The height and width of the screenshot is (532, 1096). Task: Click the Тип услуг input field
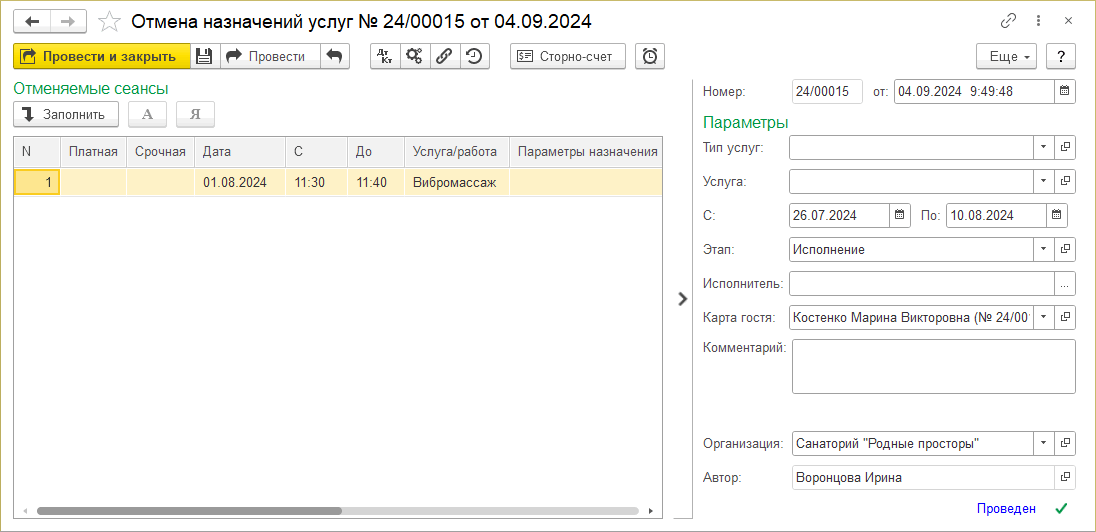tap(911, 147)
